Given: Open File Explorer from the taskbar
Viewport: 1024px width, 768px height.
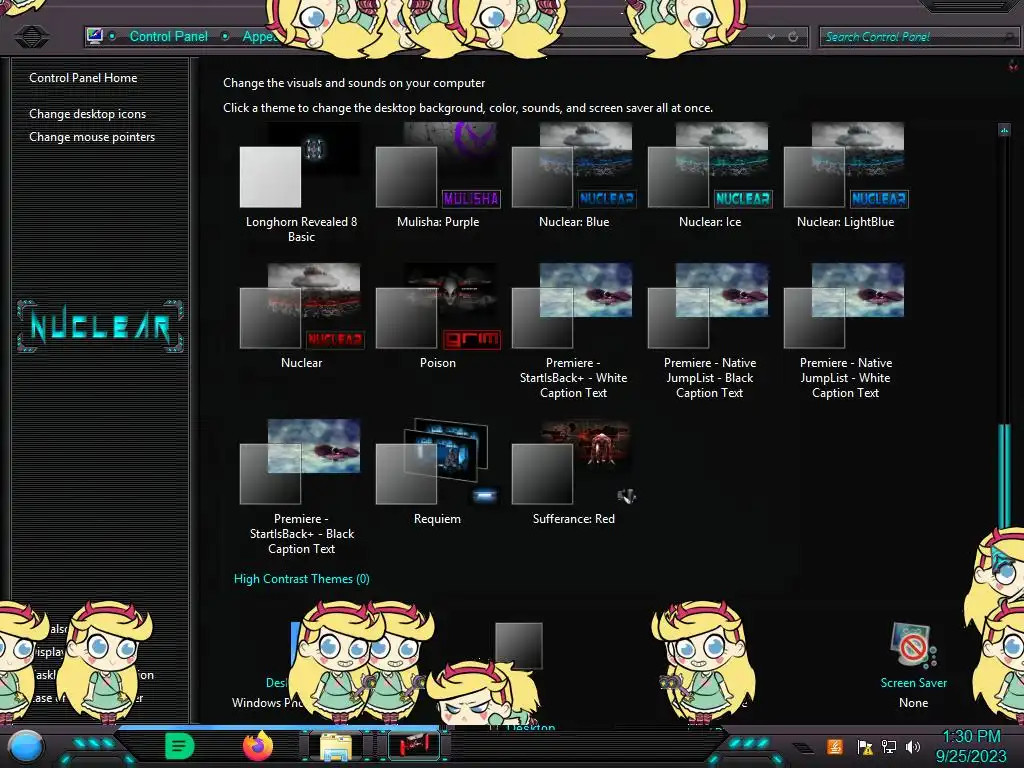Looking at the screenshot, I should [x=336, y=747].
